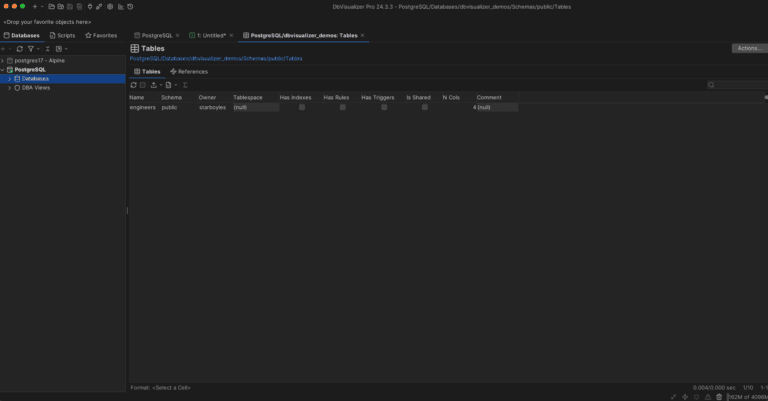The height and width of the screenshot is (401, 768).
Task: Click the garbage collection trash icon in the status bar
Action: (719, 396)
